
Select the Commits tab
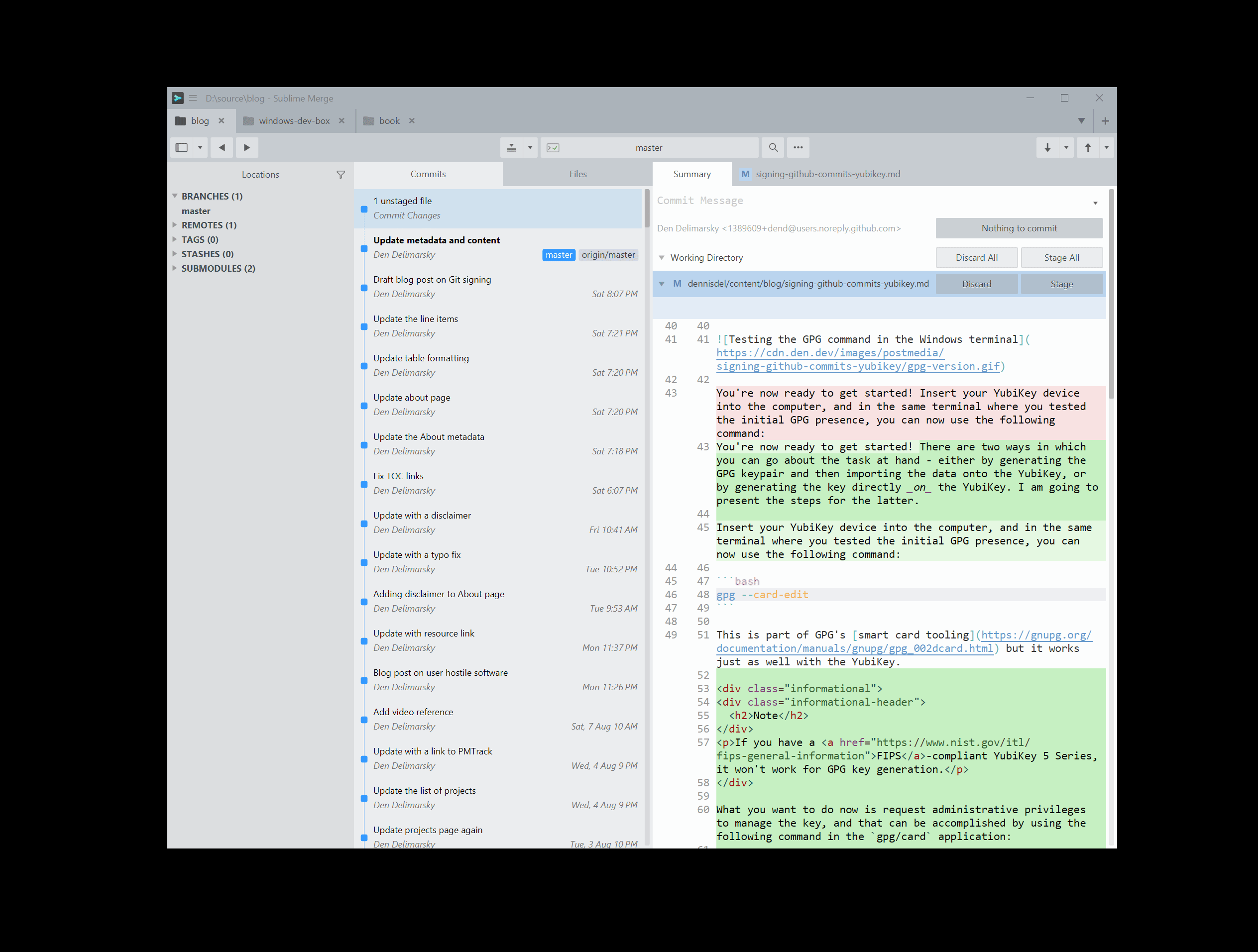click(x=427, y=173)
